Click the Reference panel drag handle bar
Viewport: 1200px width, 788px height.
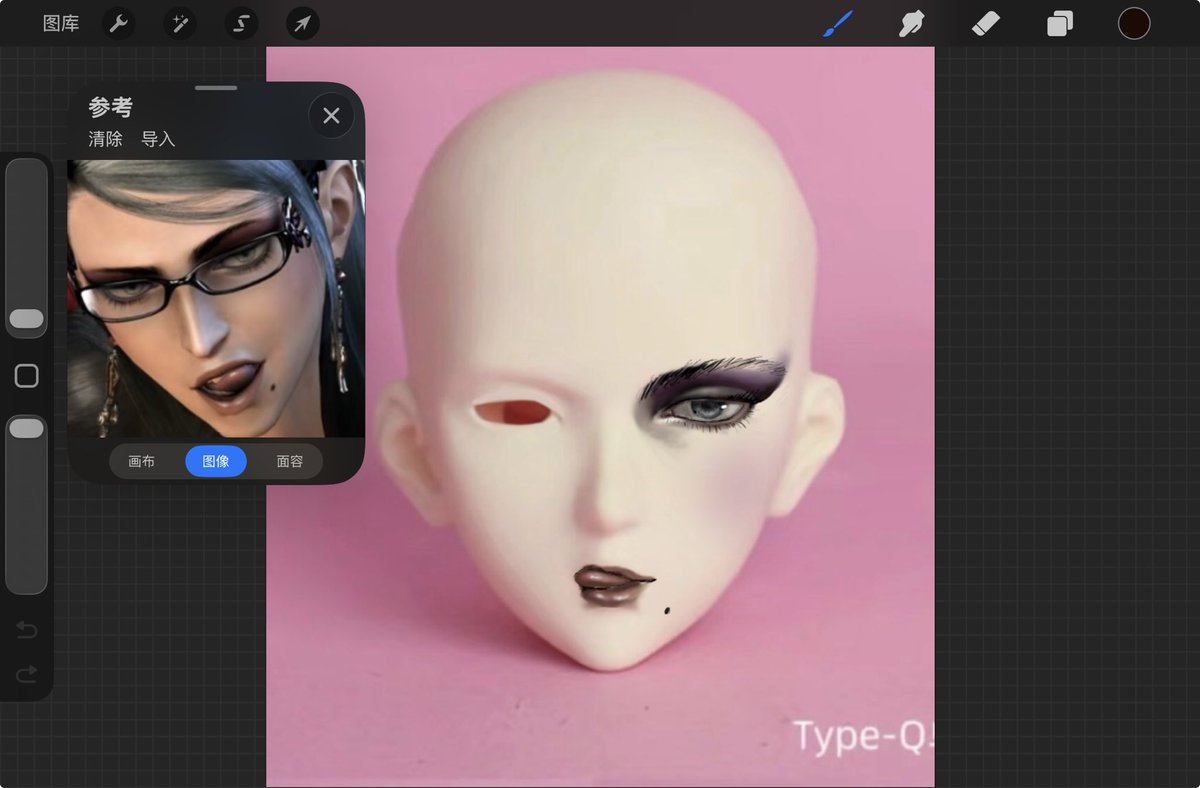coord(216,88)
